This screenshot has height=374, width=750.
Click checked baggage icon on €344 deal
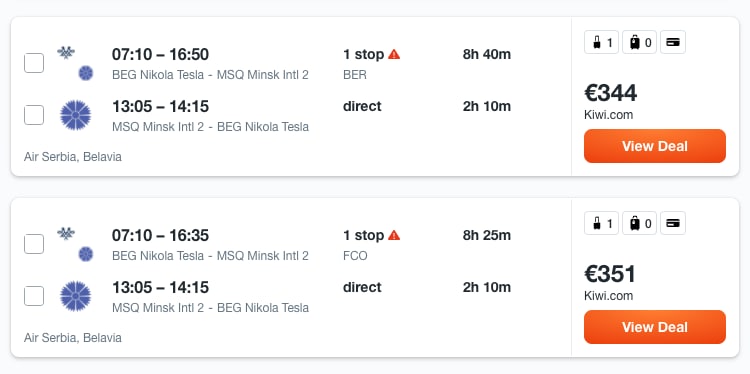tap(639, 42)
